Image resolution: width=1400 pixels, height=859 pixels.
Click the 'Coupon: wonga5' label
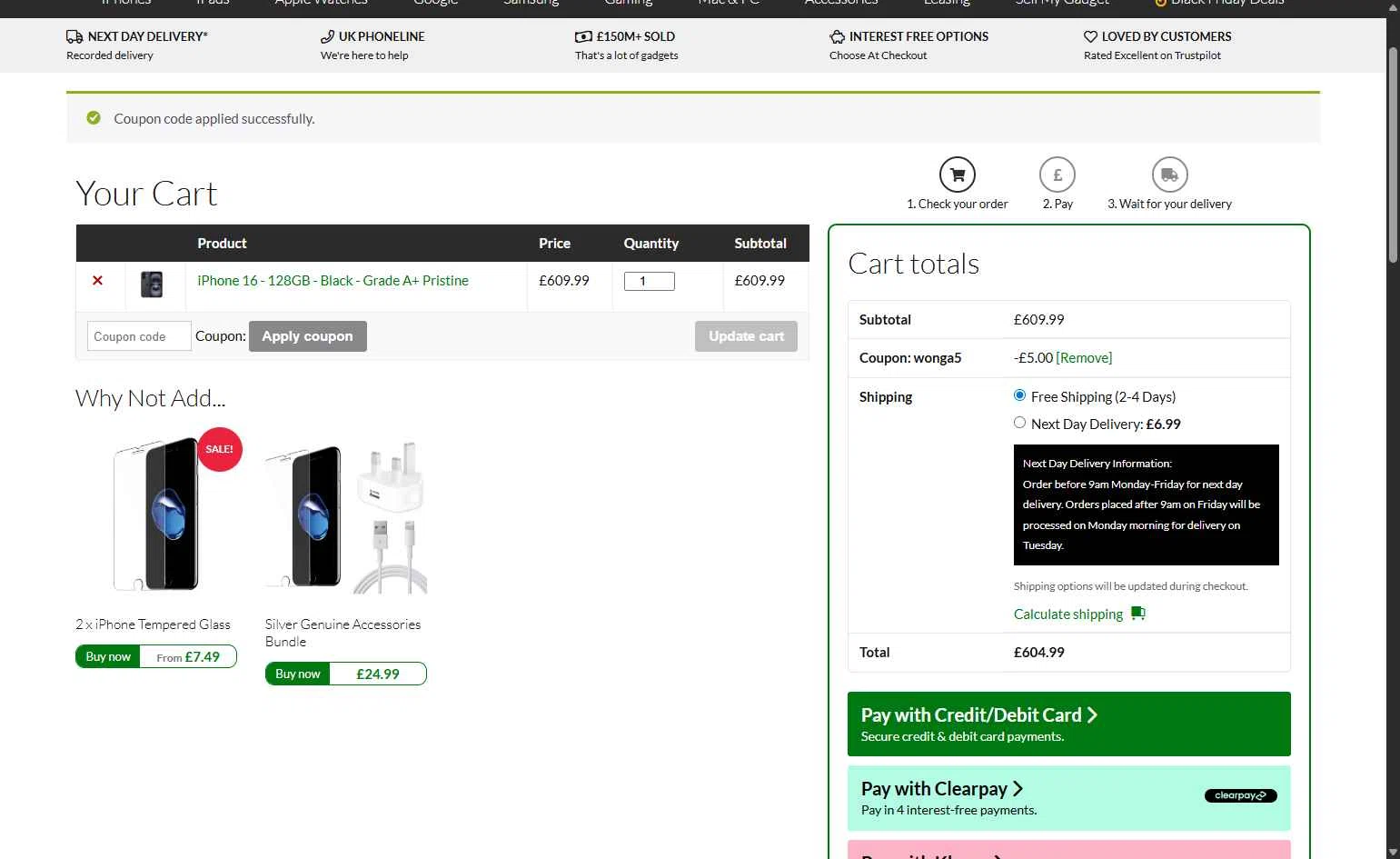point(910,358)
